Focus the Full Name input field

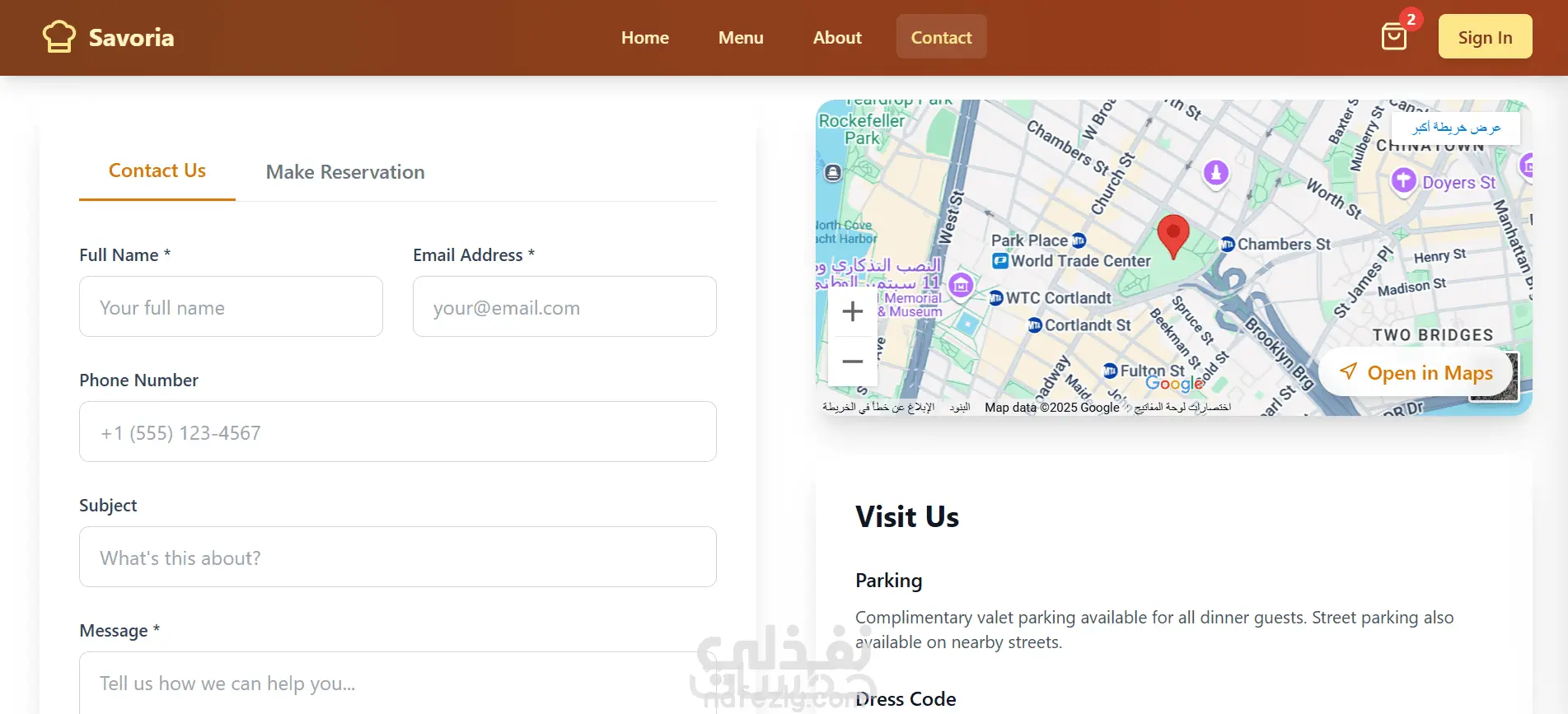point(231,306)
